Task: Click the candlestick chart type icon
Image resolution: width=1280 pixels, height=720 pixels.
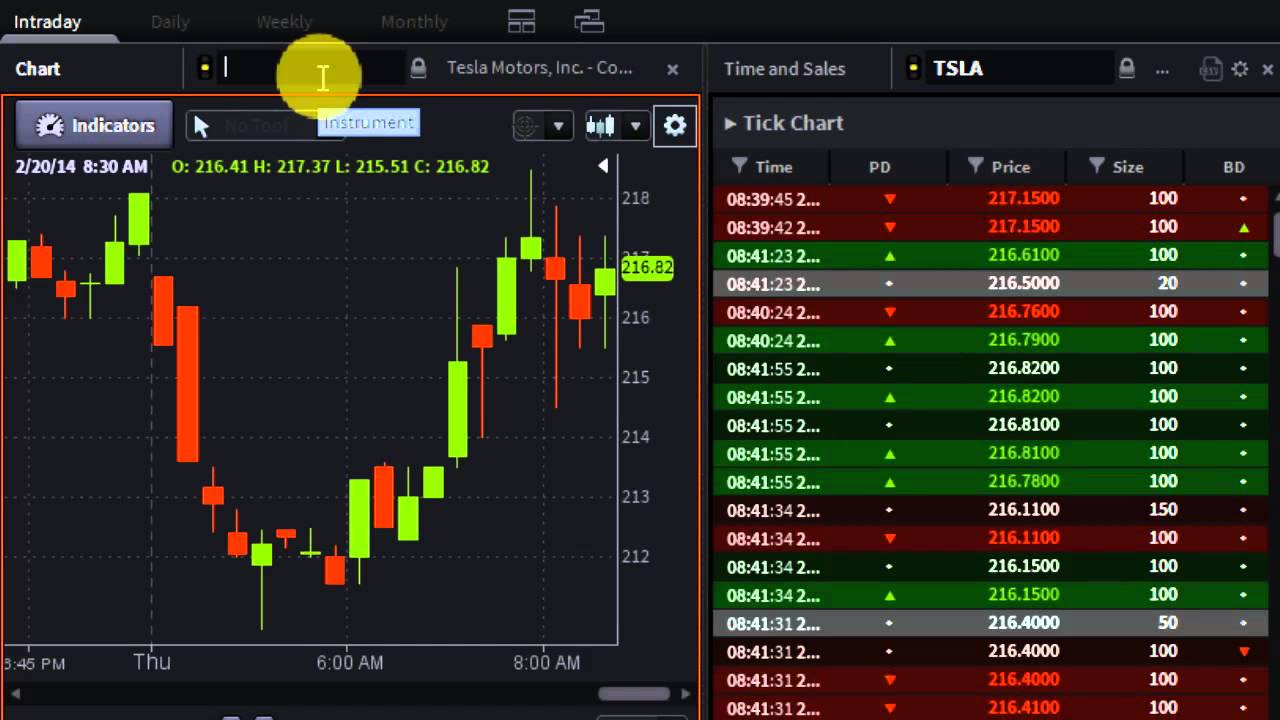Action: click(x=600, y=126)
